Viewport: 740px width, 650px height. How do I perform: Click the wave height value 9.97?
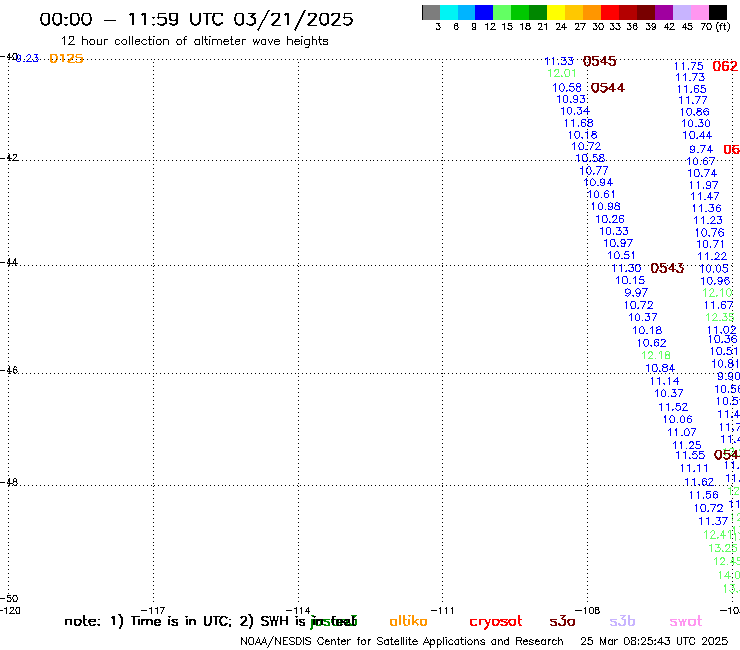pyautogui.click(x=636, y=293)
